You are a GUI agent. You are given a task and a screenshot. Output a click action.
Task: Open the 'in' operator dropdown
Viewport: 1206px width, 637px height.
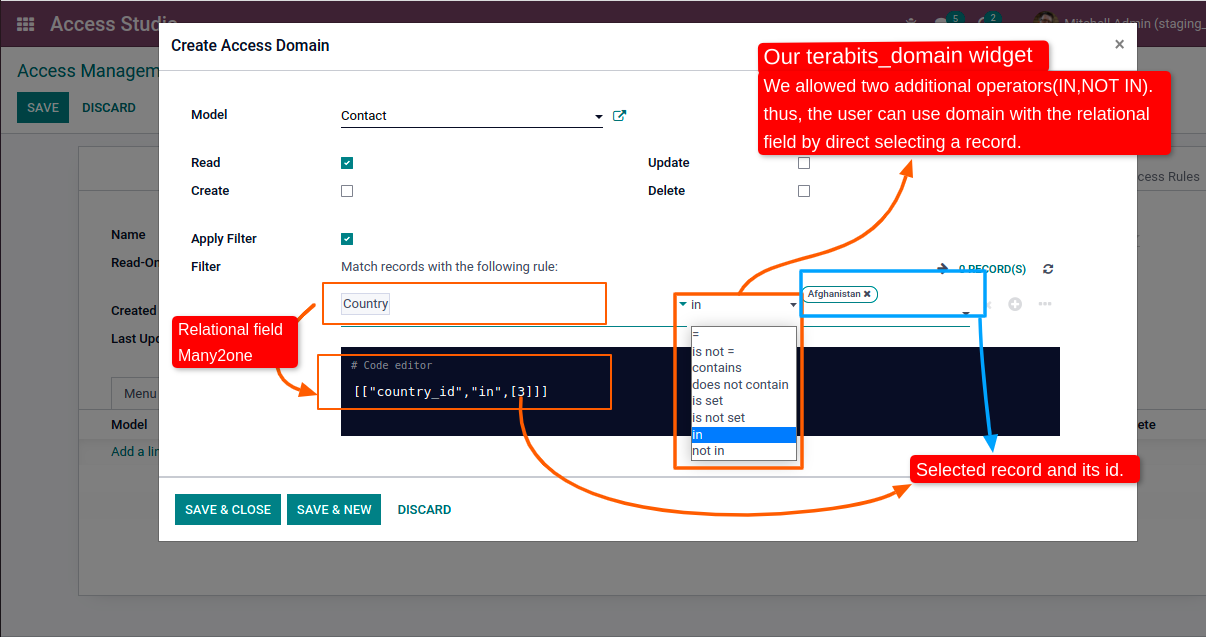[x=738, y=305]
